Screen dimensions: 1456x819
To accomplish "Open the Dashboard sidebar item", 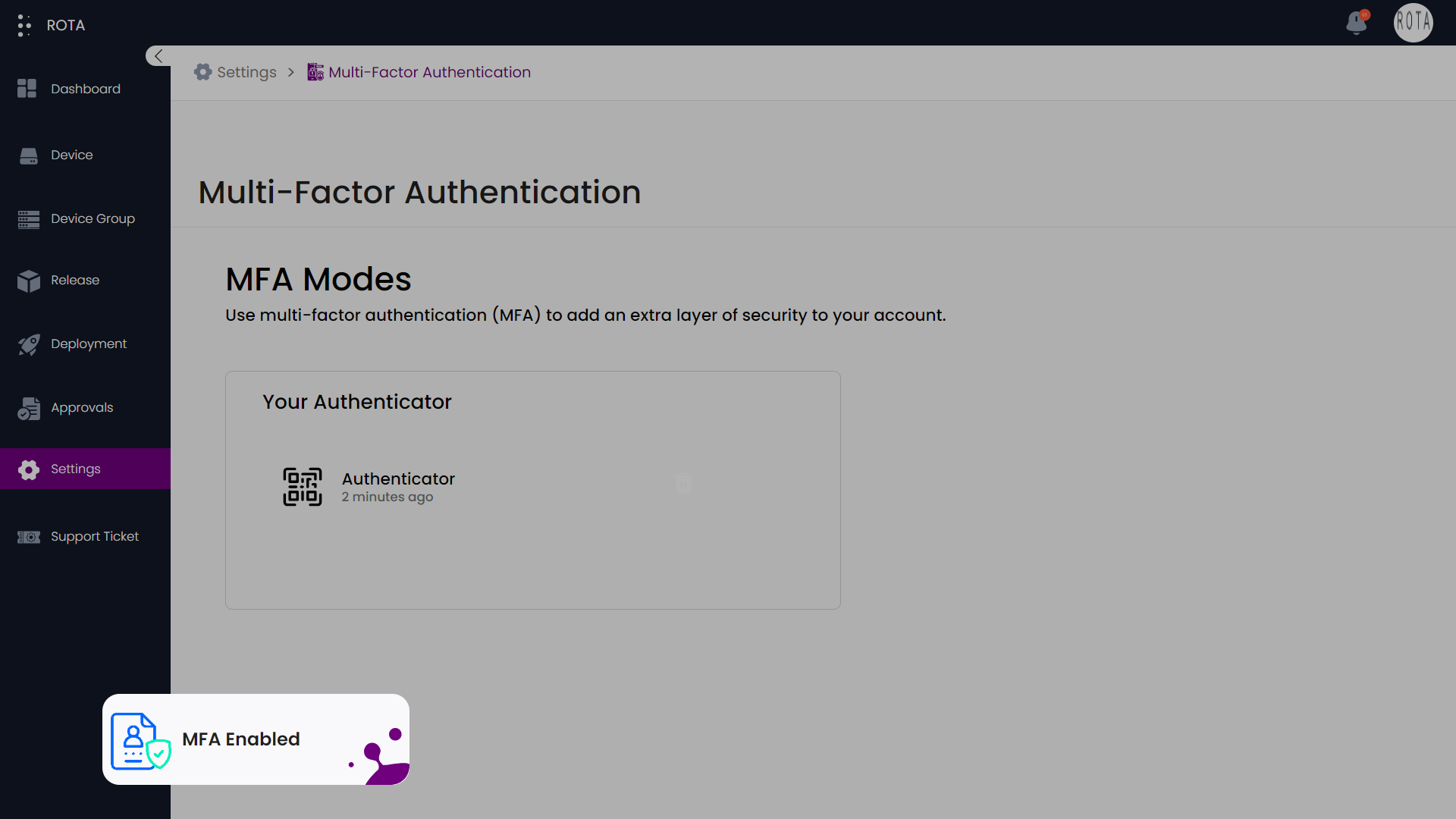I will point(85,89).
